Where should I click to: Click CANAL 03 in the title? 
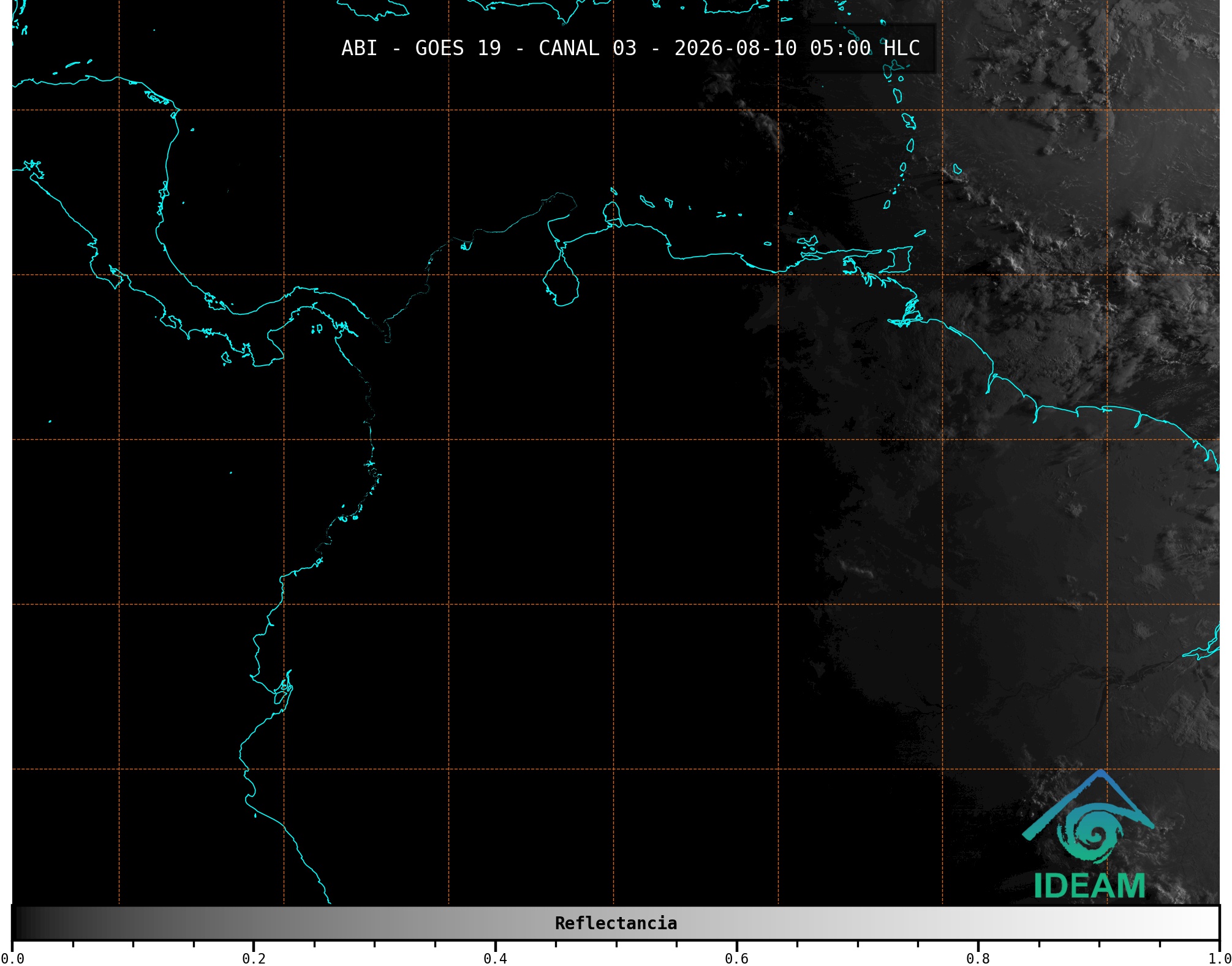(588, 48)
